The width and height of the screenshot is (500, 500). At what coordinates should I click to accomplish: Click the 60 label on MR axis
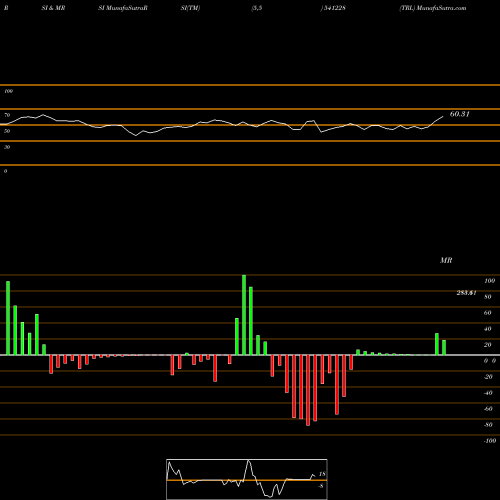click(488, 313)
